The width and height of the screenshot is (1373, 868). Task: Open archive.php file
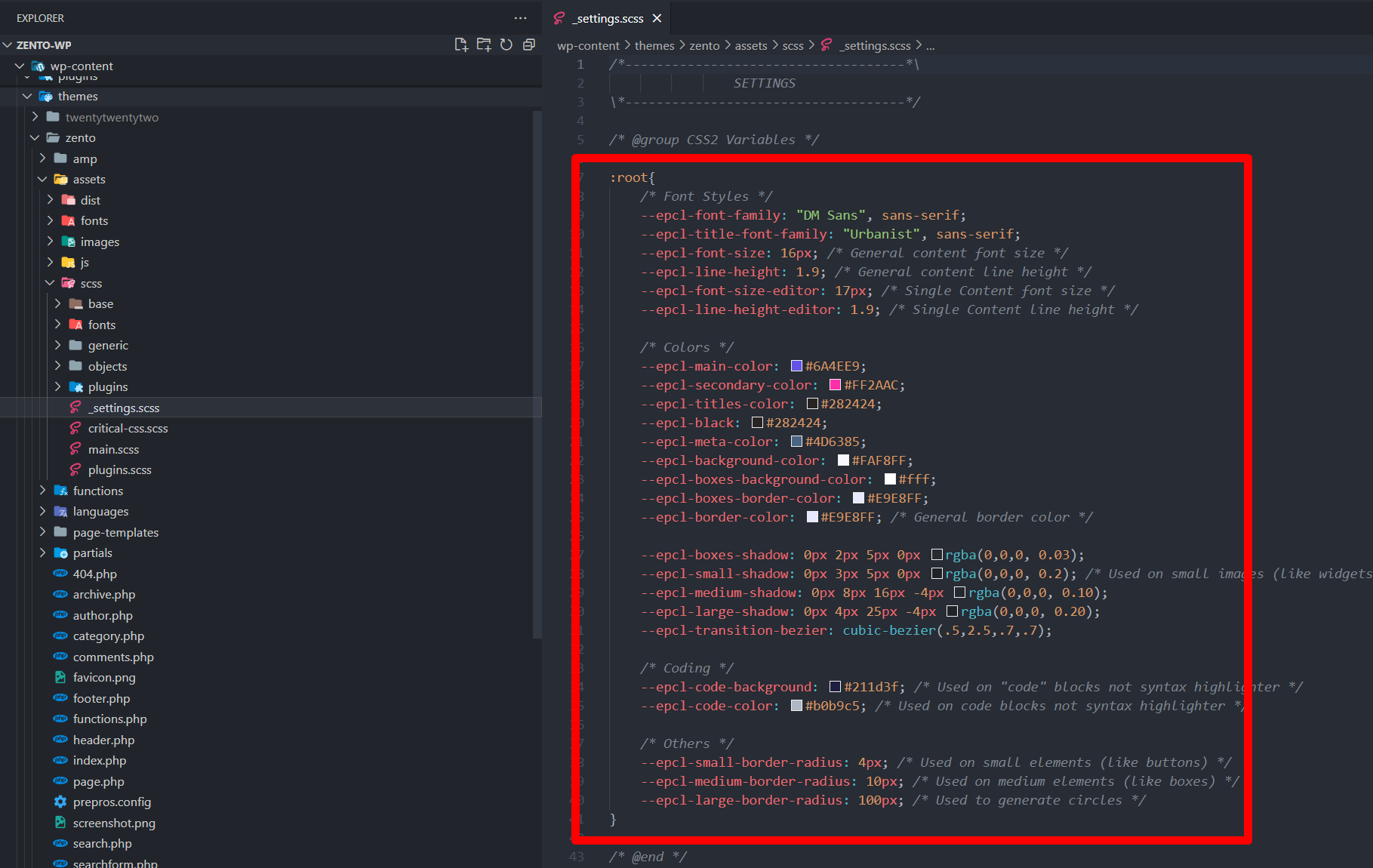pos(103,595)
